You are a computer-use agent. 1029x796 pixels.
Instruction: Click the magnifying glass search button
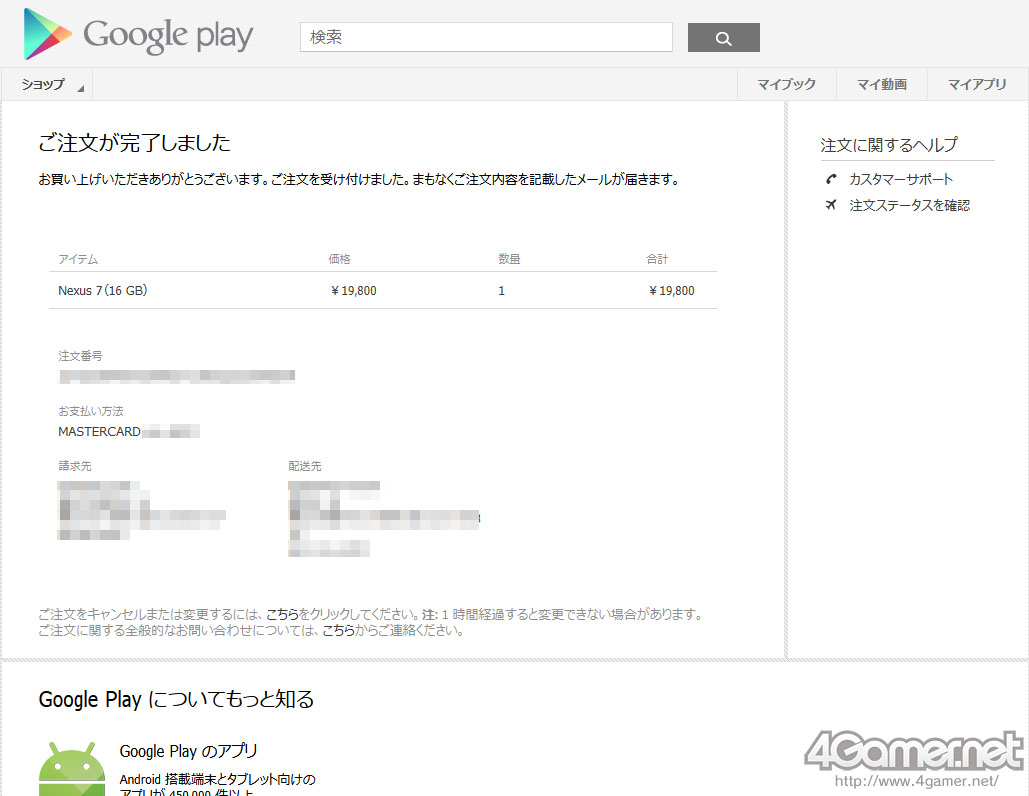point(723,38)
